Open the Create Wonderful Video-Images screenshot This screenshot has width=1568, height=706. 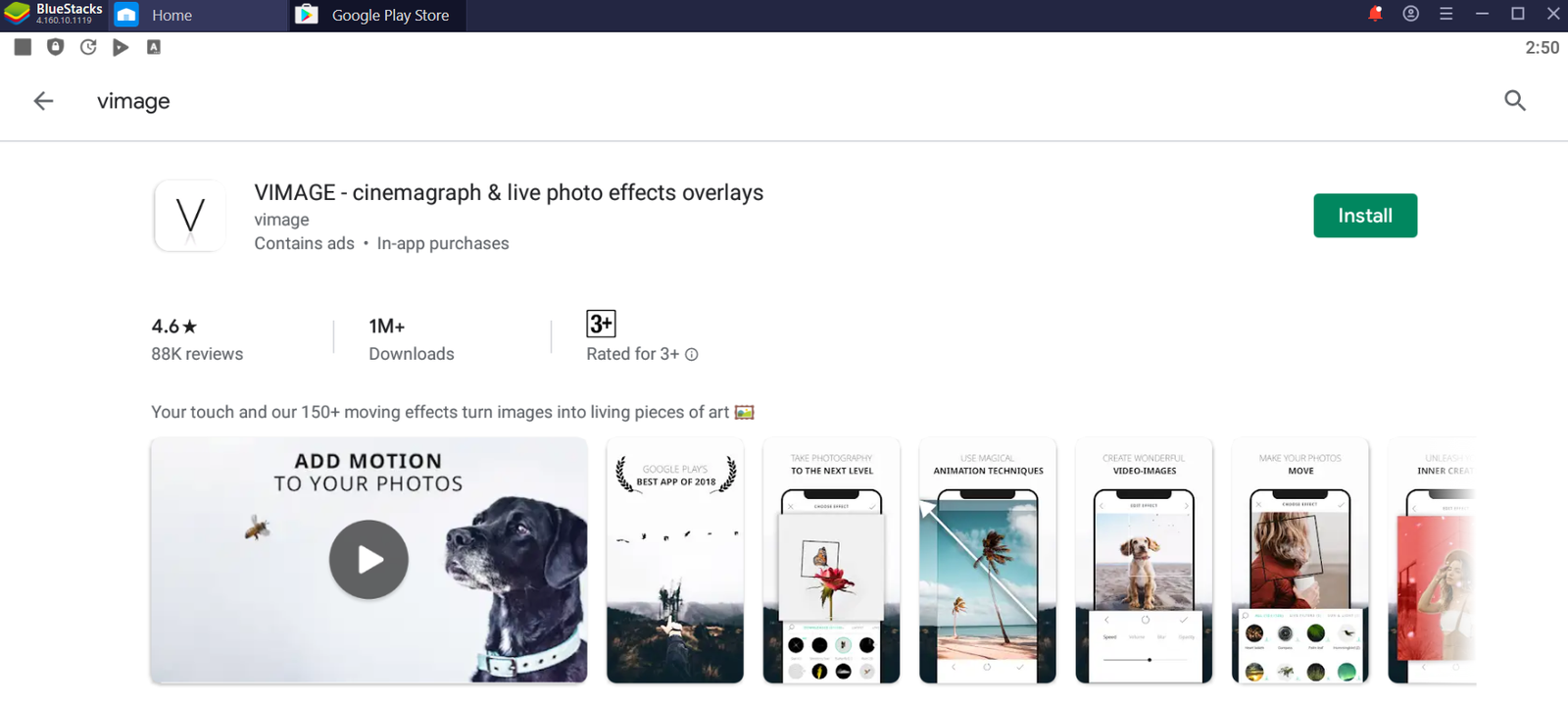coord(1144,560)
